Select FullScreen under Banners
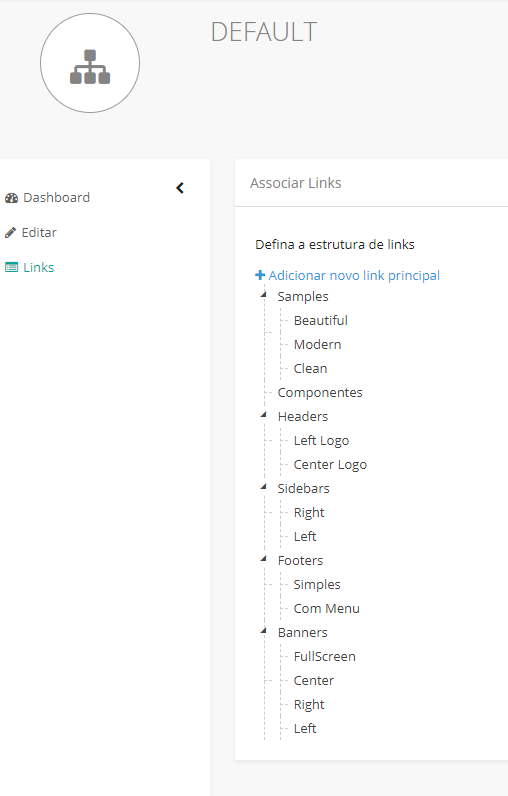 (324, 656)
